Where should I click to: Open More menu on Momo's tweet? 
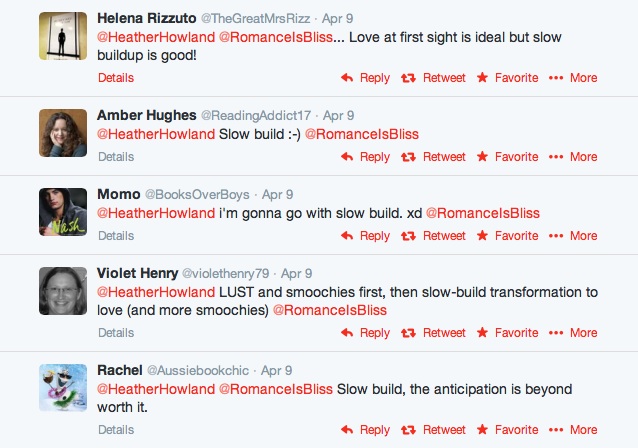(x=573, y=236)
